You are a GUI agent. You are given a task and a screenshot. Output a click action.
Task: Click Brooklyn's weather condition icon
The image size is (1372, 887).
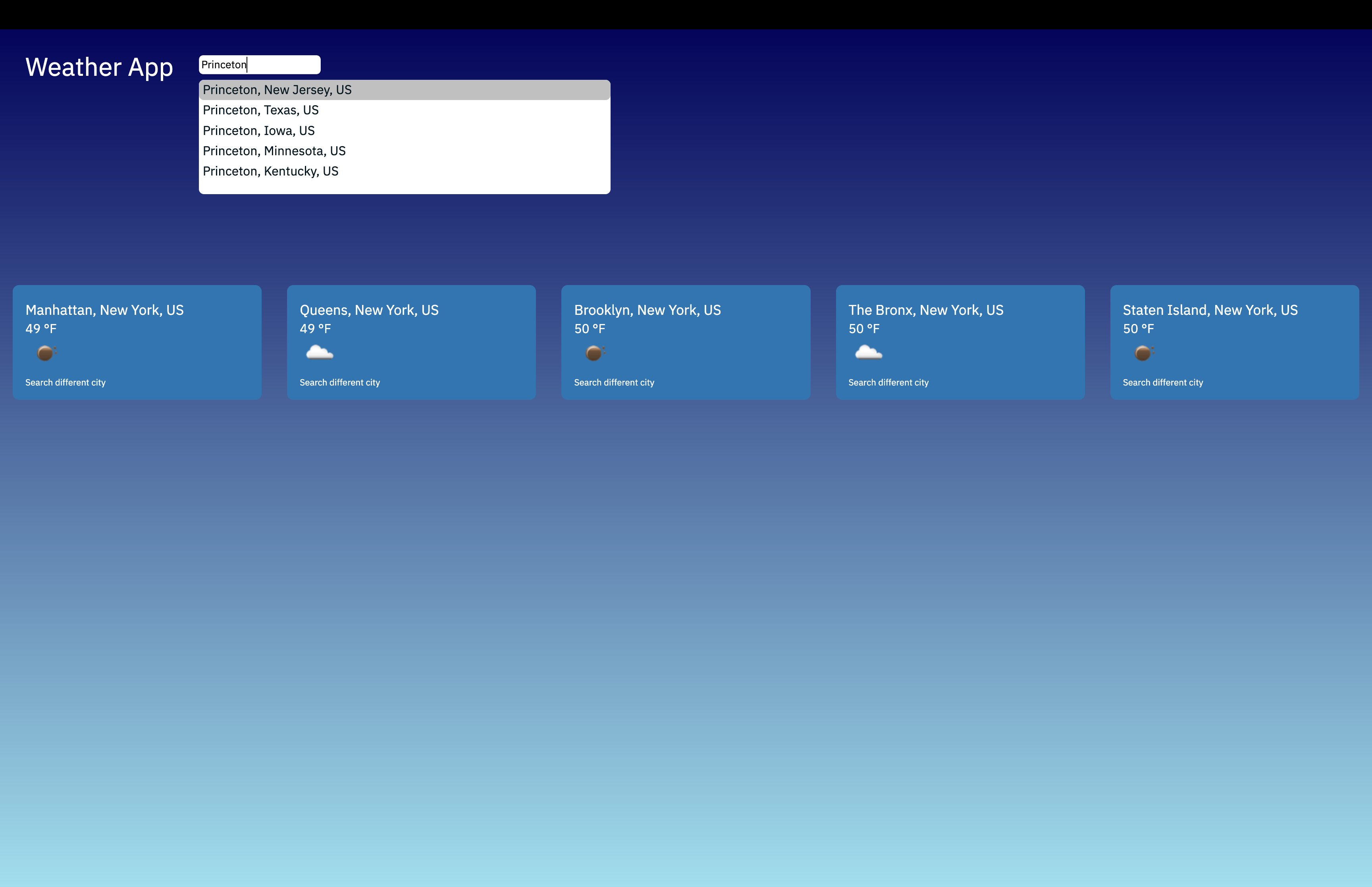coord(594,353)
